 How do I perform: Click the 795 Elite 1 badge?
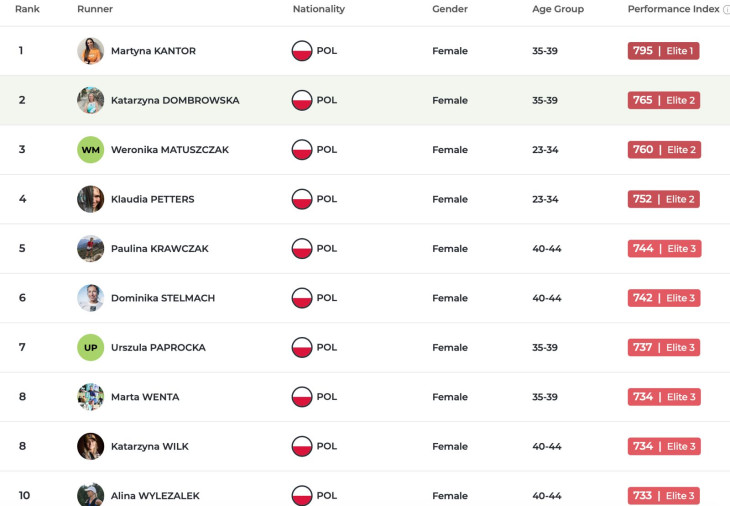pos(663,51)
